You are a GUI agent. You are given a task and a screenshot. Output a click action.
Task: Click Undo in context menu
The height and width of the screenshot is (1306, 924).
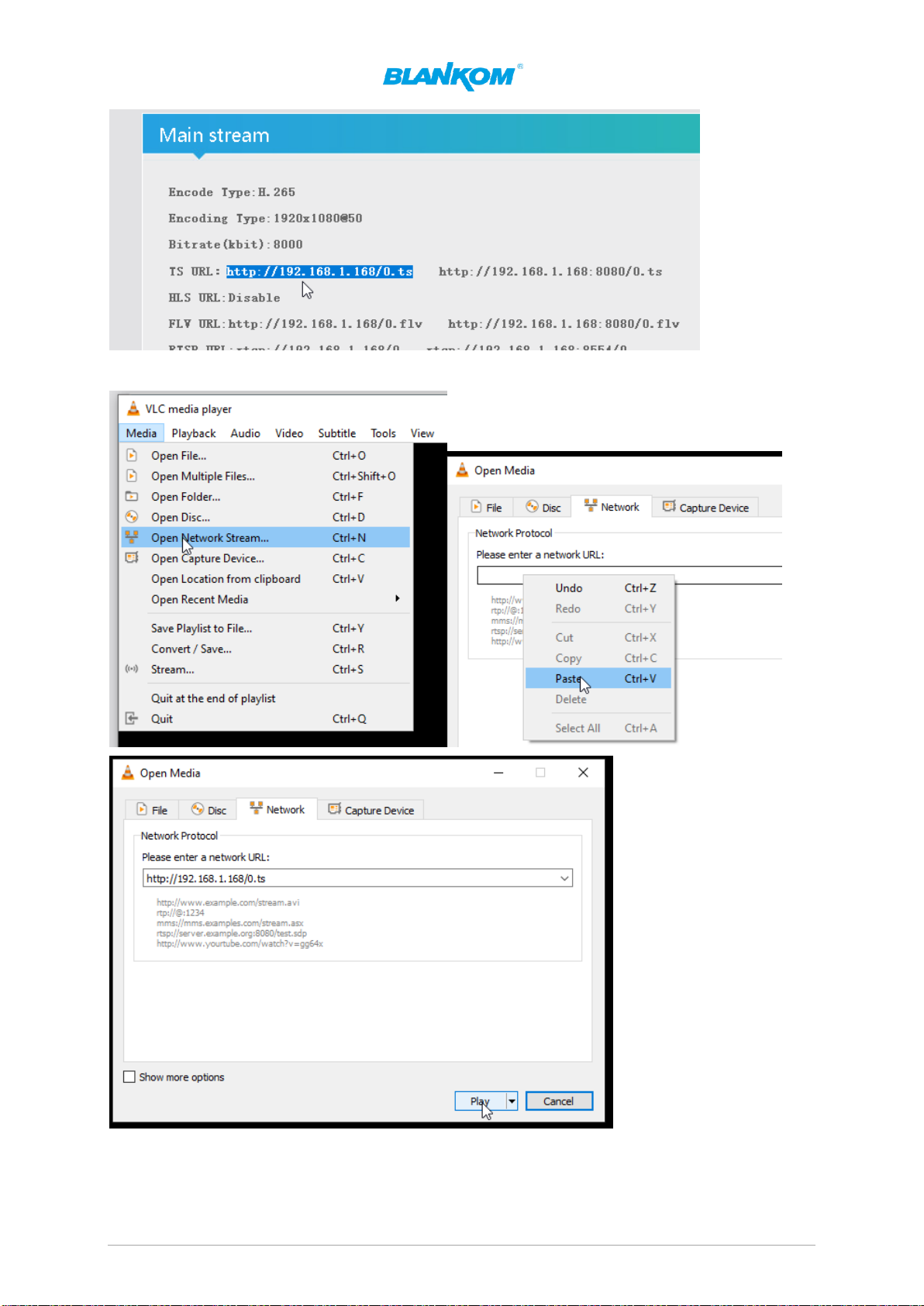598,588
